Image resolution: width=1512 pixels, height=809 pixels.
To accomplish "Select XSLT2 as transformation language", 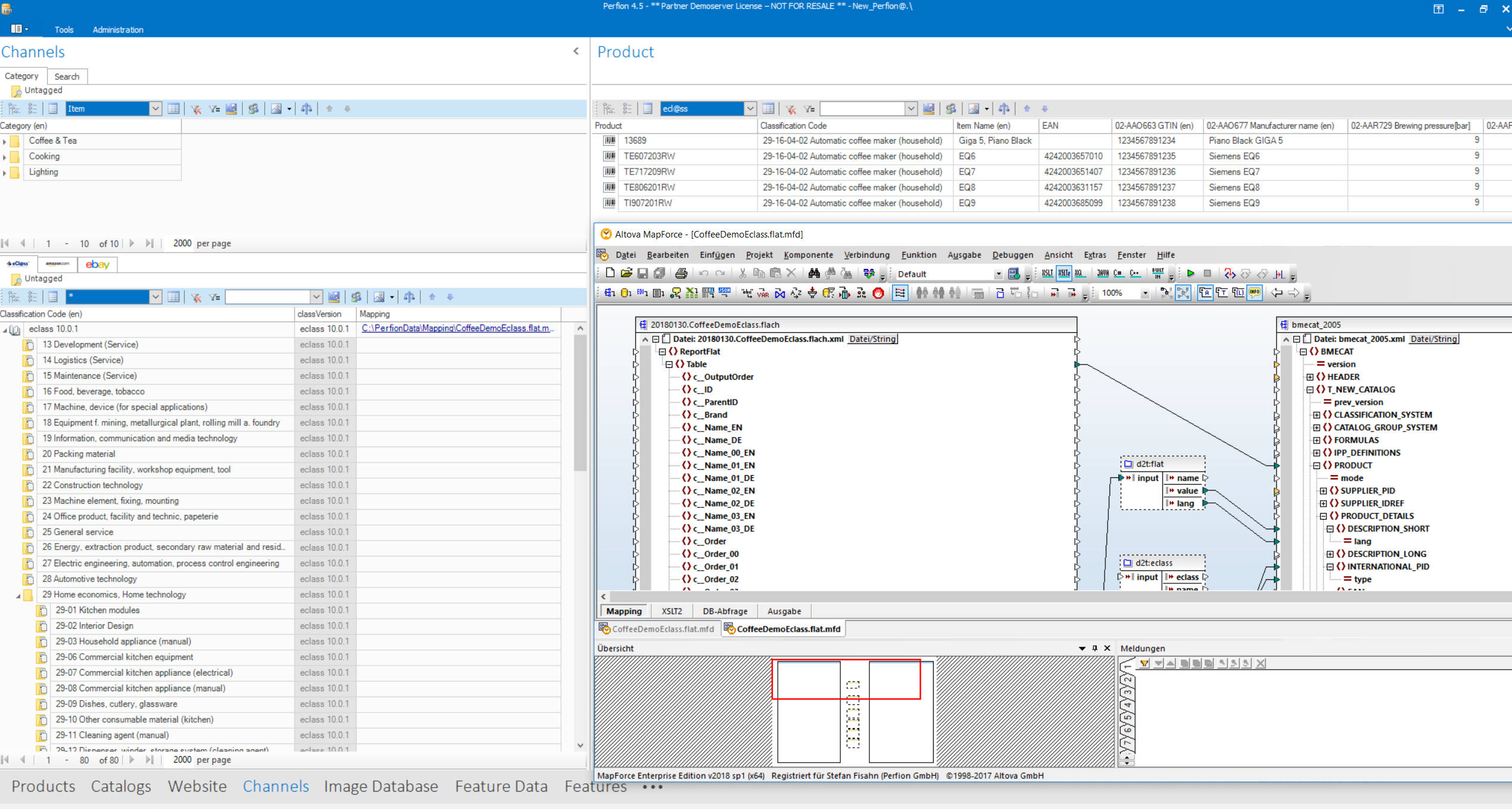I will click(1064, 273).
